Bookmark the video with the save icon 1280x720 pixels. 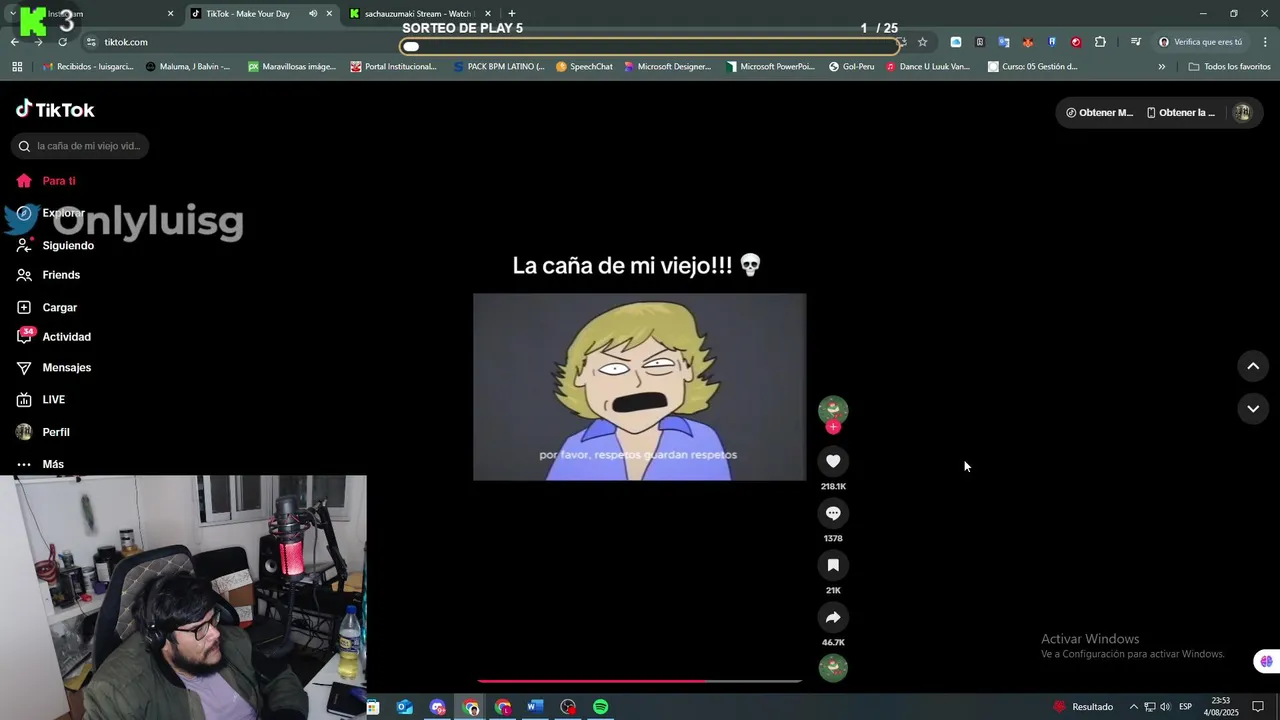(x=833, y=565)
